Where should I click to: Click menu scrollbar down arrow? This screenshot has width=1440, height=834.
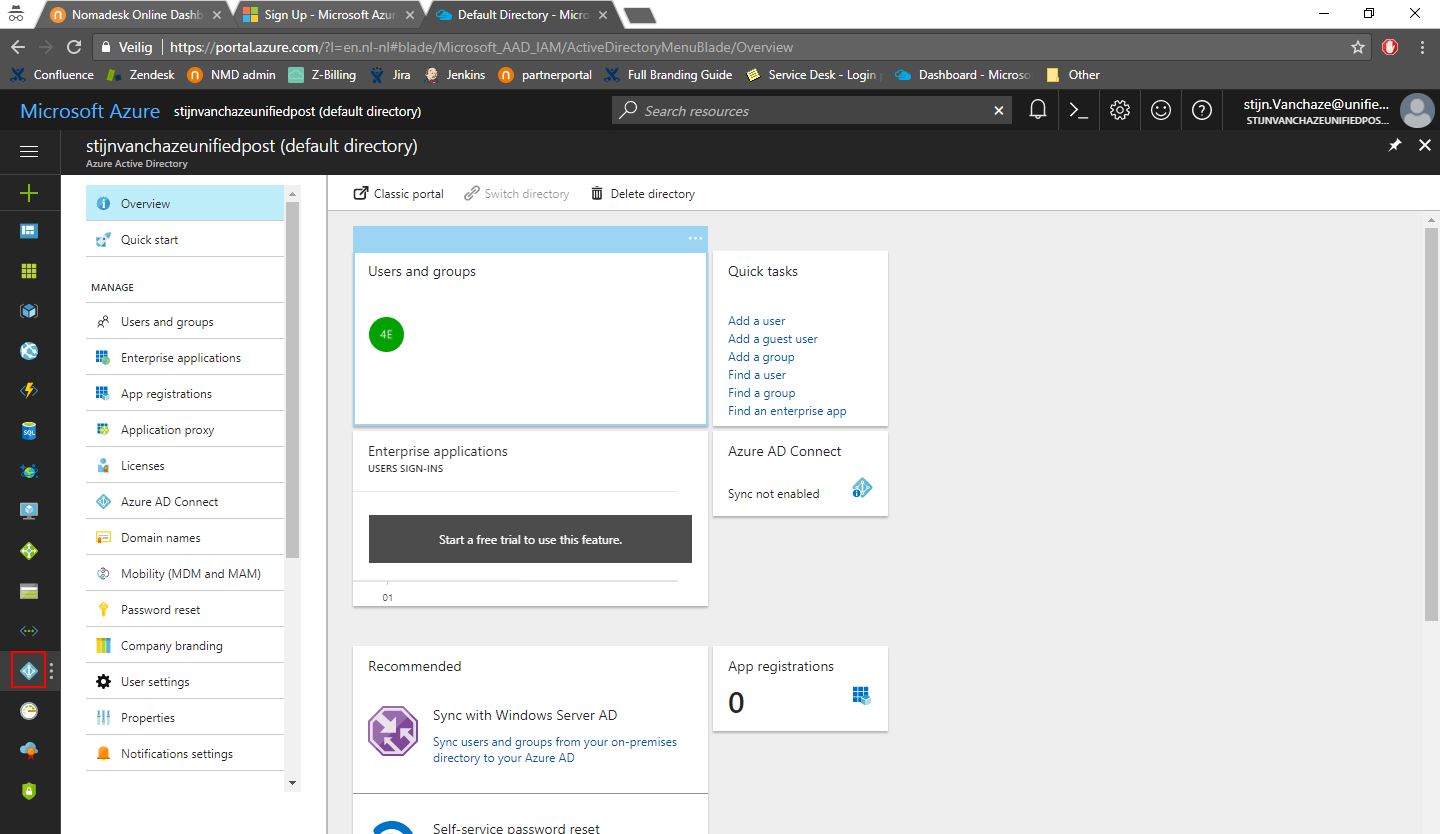click(292, 783)
